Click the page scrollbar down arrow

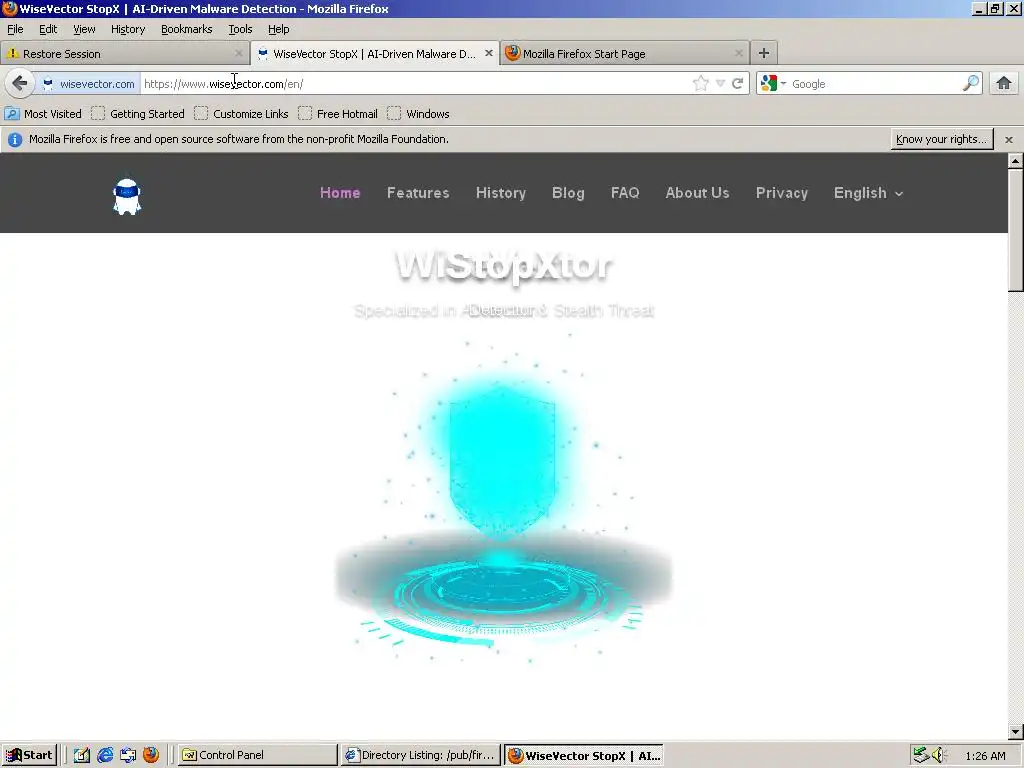1015,732
